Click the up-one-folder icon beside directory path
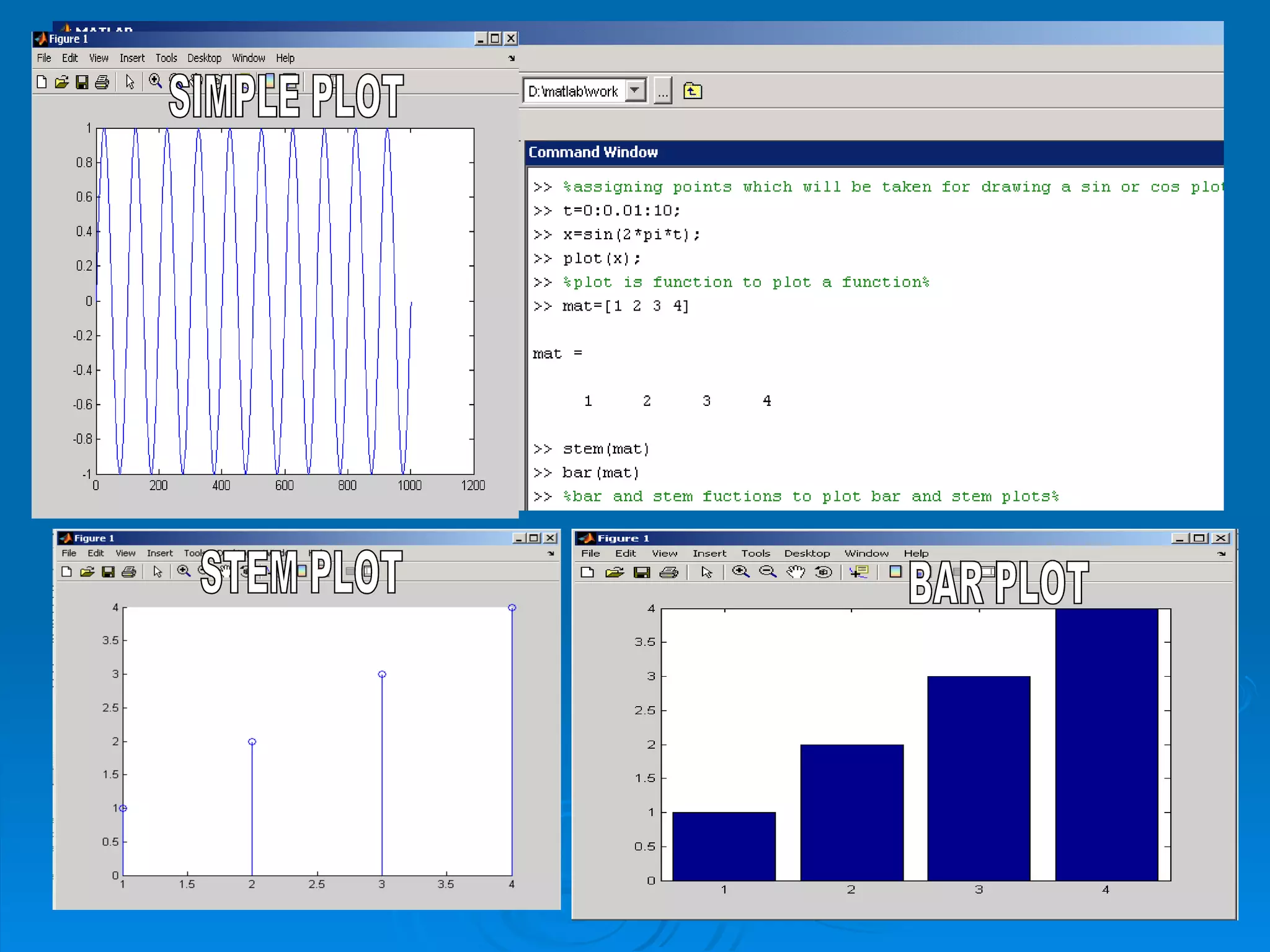 pos(692,91)
